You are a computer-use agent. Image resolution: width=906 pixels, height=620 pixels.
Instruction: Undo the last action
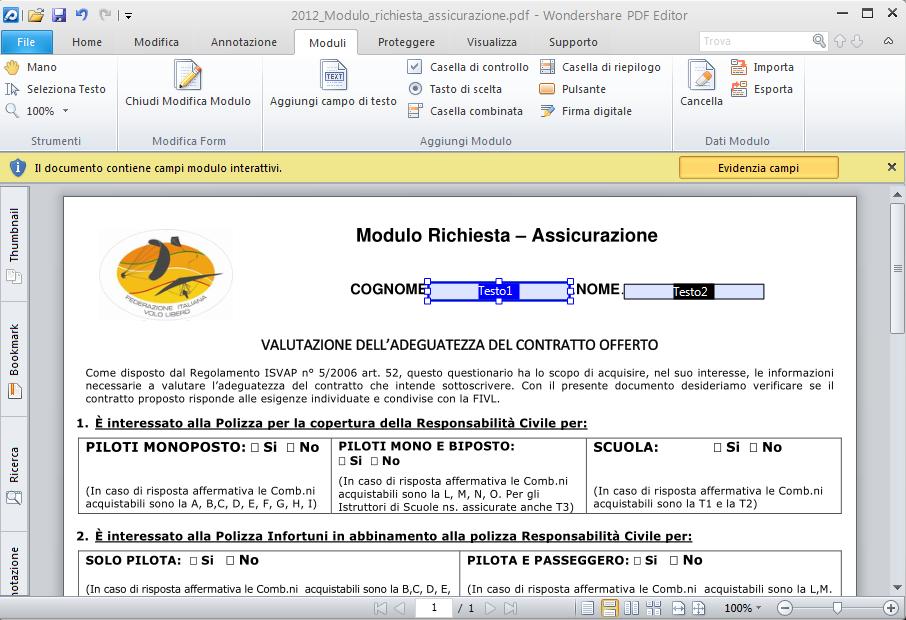coord(81,14)
